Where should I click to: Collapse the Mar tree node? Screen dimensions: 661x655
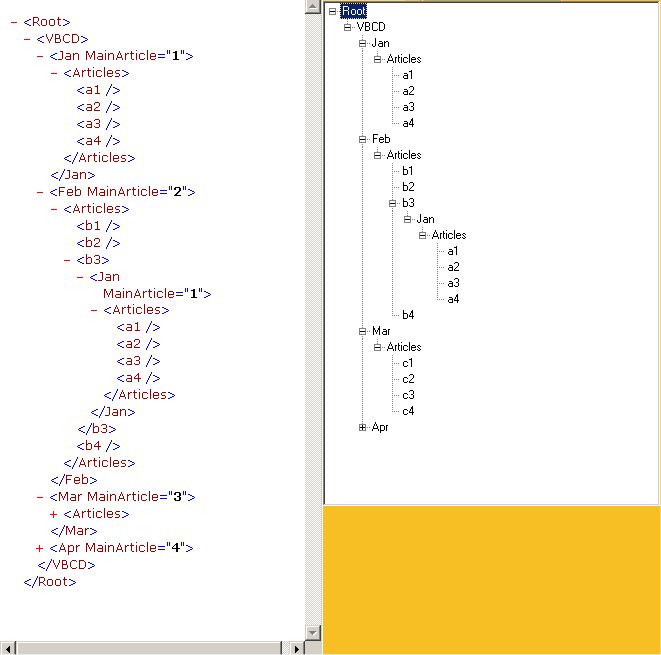[x=362, y=332]
